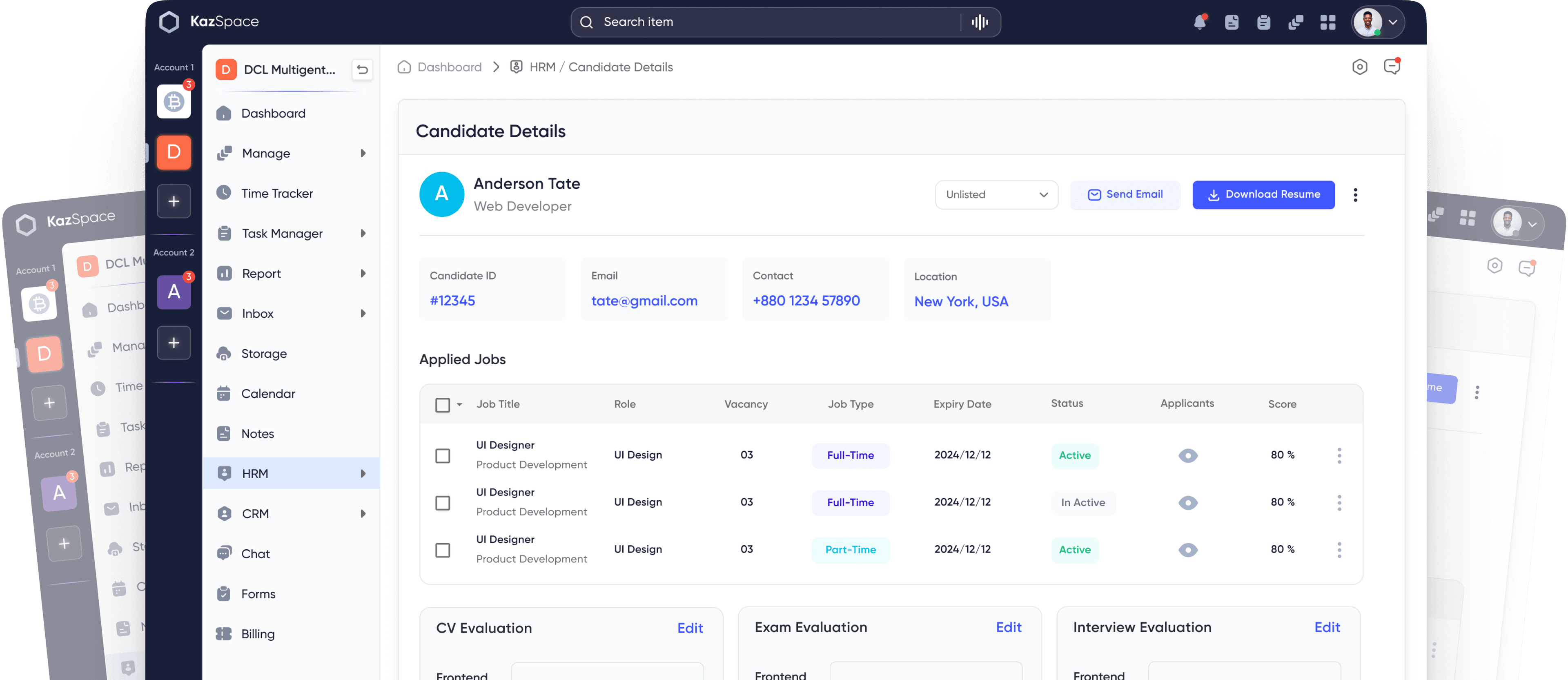The image size is (1568, 680).
Task: Click the voice search waveform icon
Action: tap(980, 22)
